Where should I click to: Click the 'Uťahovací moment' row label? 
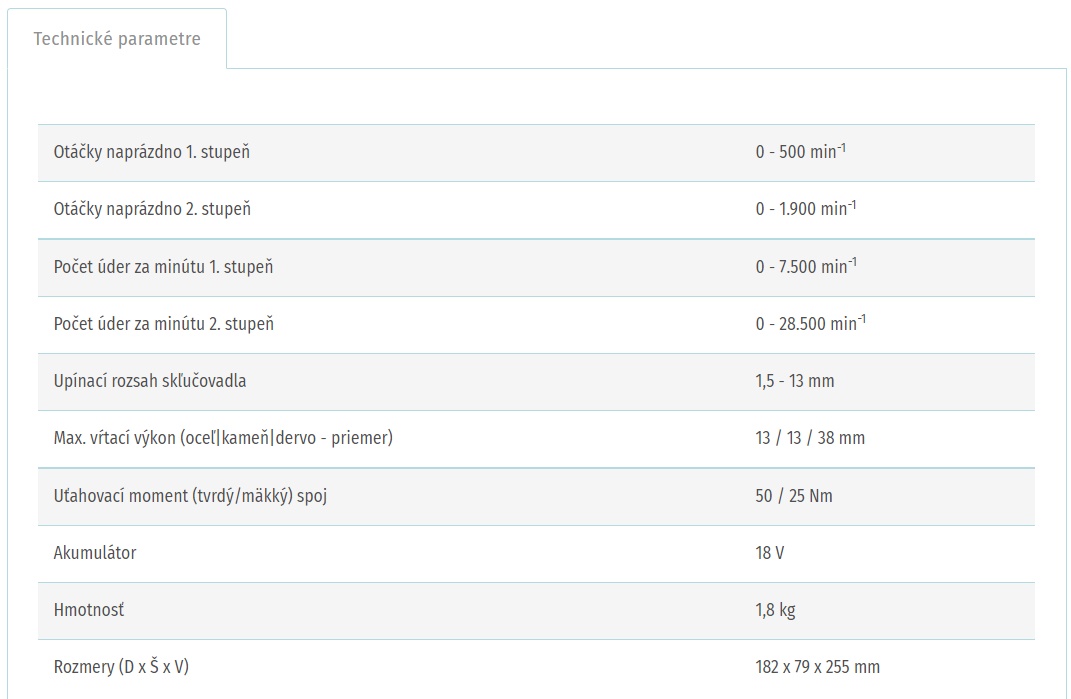[190, 496]
